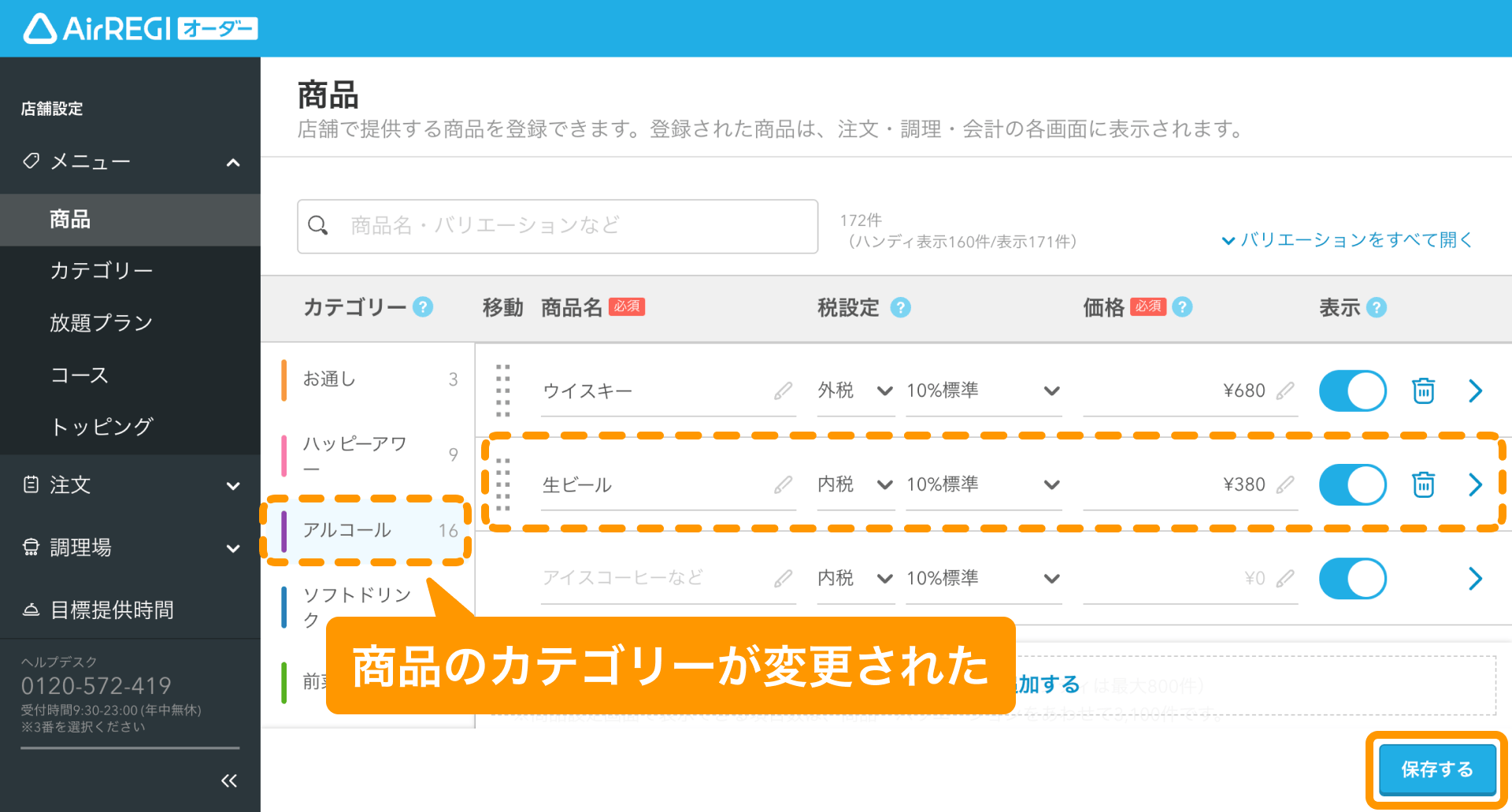Collapse sidebar with double-arrow icon

coord(229,780)
